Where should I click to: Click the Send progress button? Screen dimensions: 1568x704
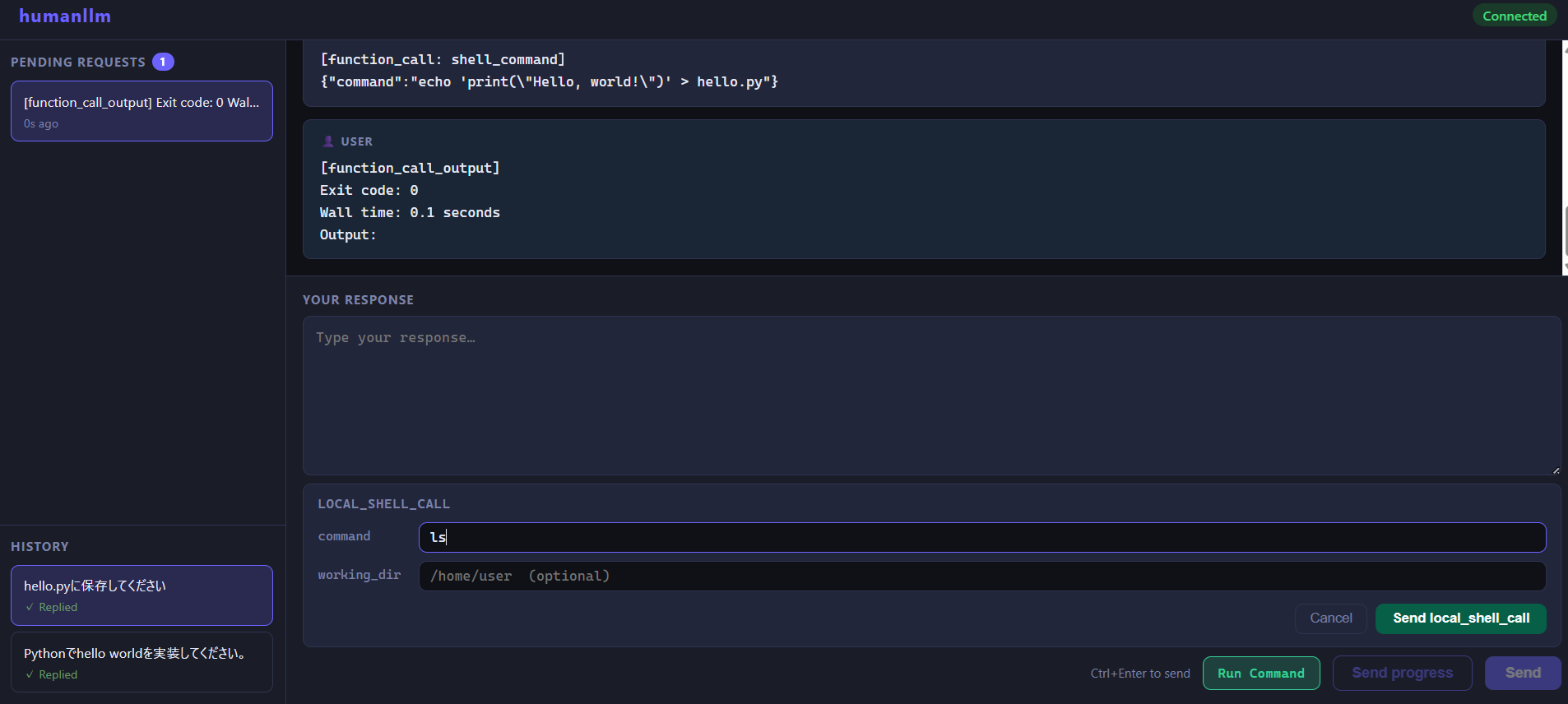1402,673
